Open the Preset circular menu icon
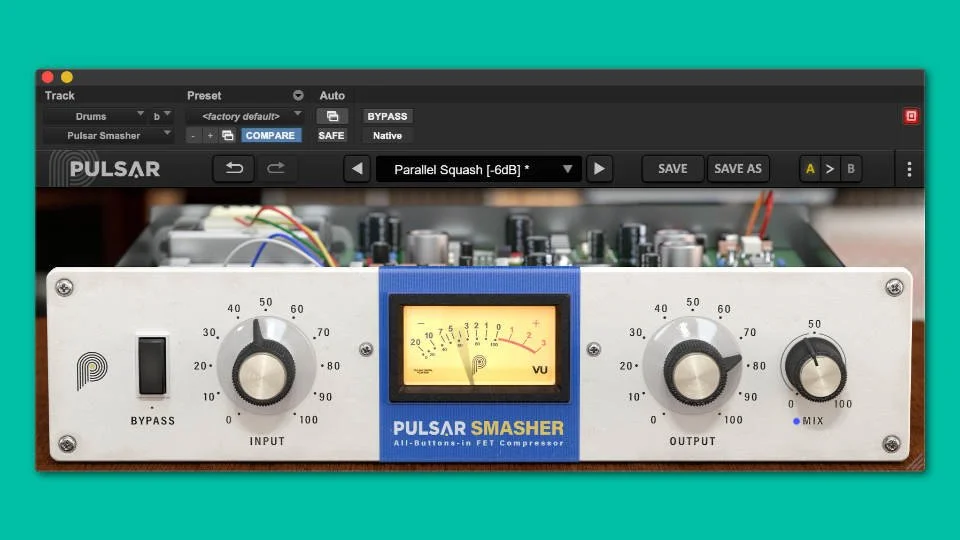Viewport: 960px width, 540px height. pos(298,96)
